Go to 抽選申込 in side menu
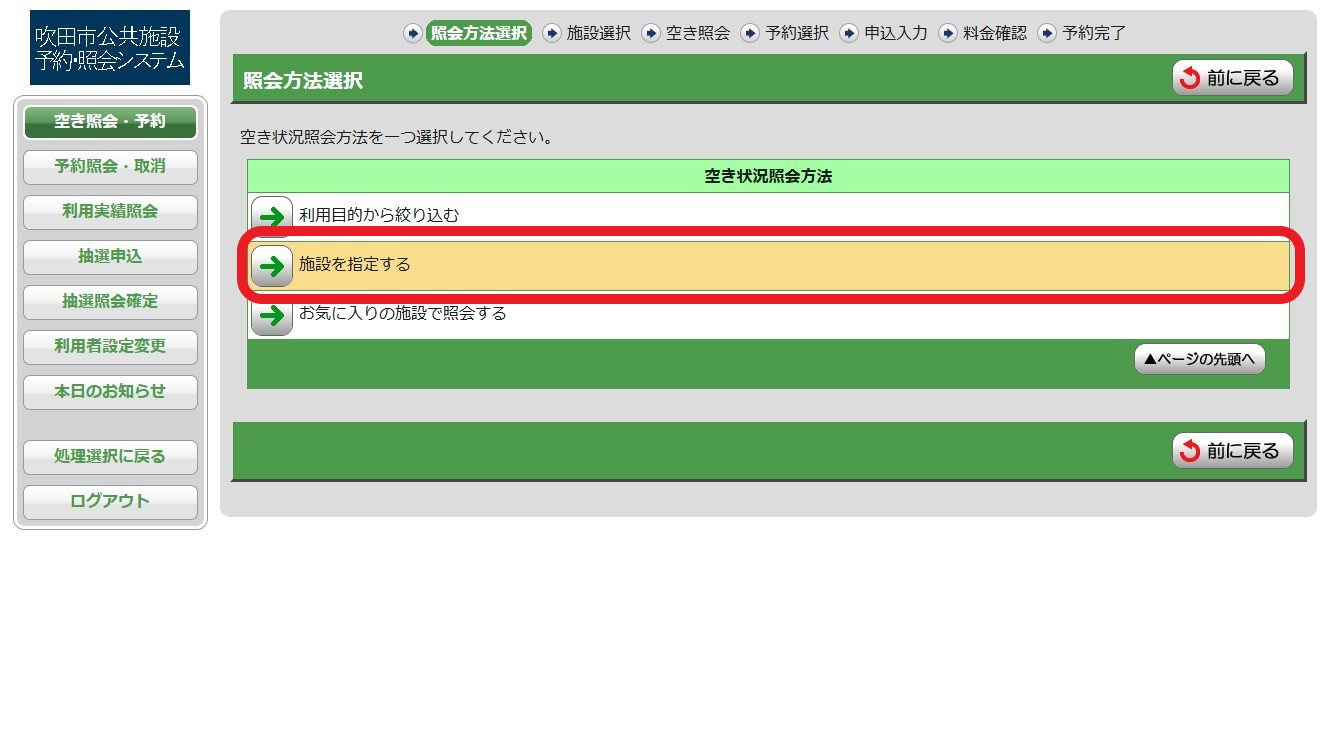The image size is (1327, 746). 110,257
